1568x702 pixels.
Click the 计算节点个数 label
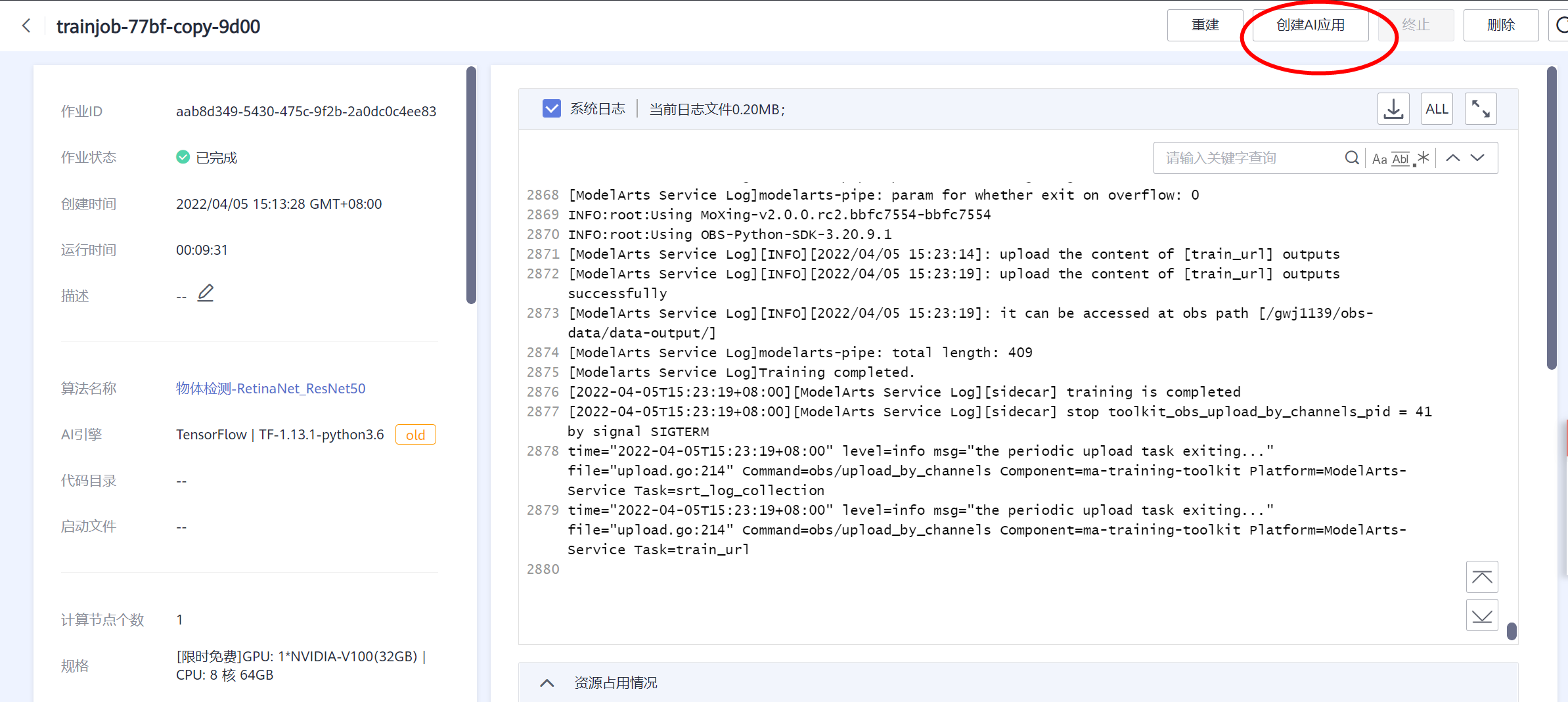(102, 620)
